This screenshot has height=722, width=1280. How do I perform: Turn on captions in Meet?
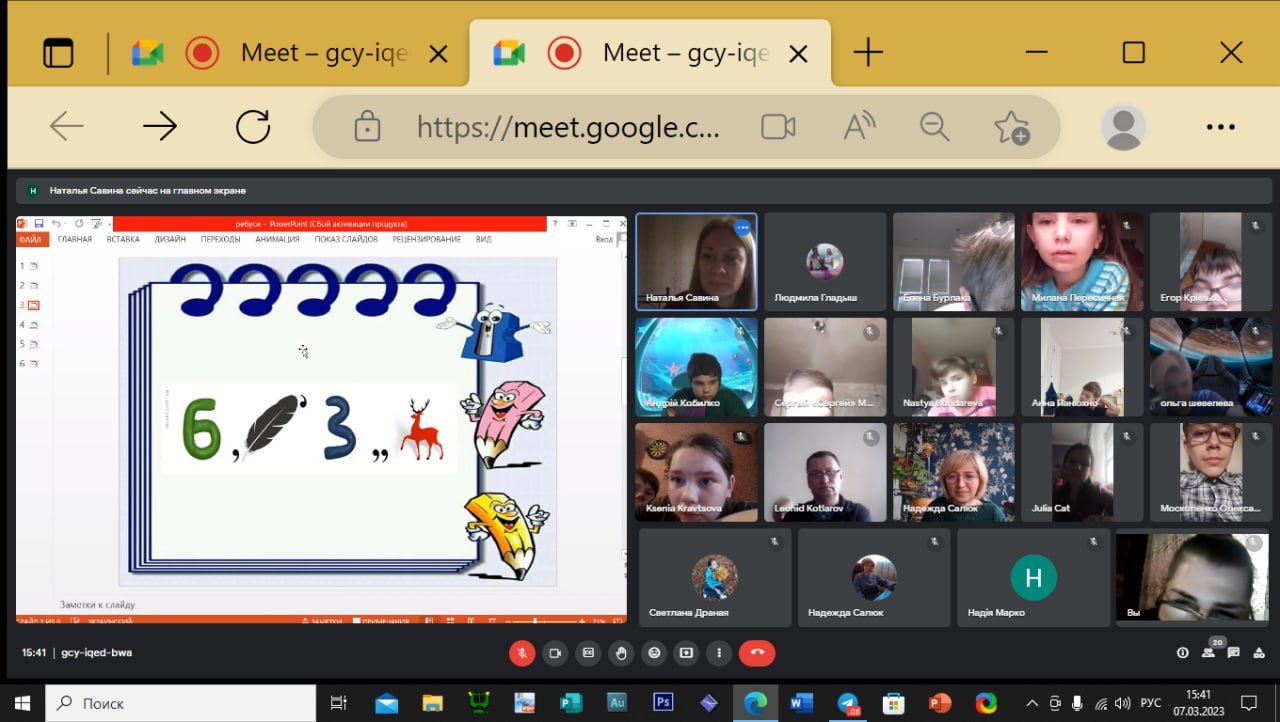[x=588, y=653]
